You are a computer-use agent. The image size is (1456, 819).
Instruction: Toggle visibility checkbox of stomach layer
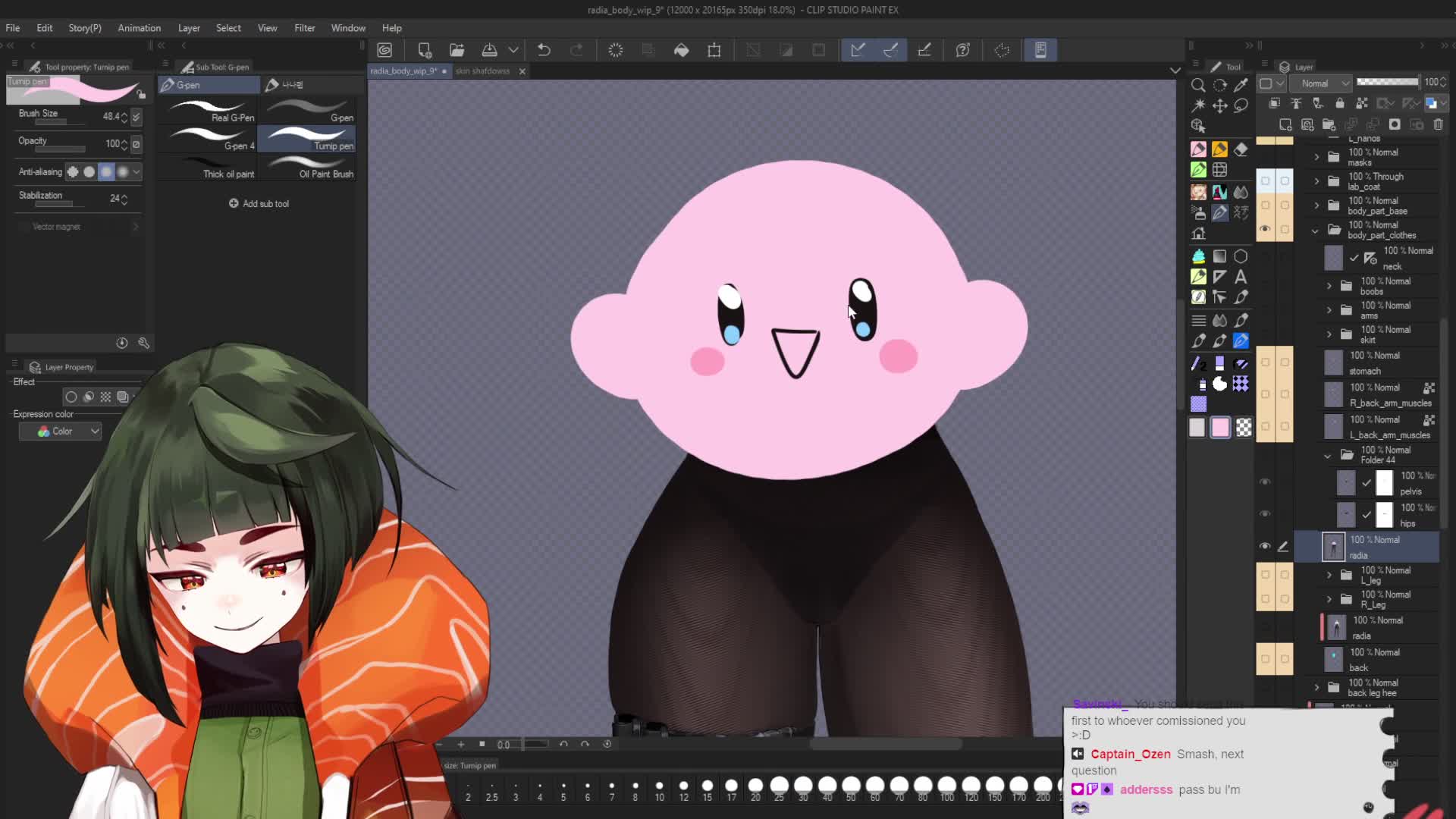1265,362
